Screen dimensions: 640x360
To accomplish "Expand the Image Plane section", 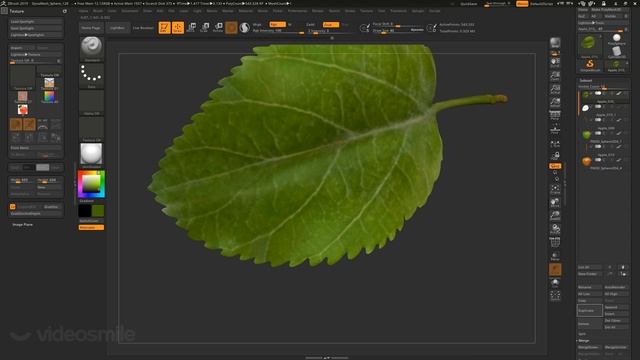I will pos(22,224).
